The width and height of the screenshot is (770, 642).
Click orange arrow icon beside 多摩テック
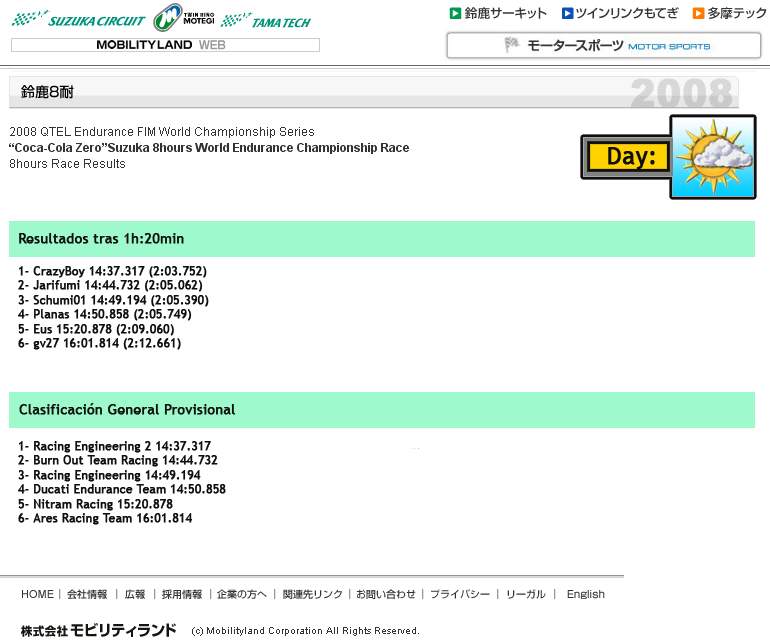tap(698, 13)
